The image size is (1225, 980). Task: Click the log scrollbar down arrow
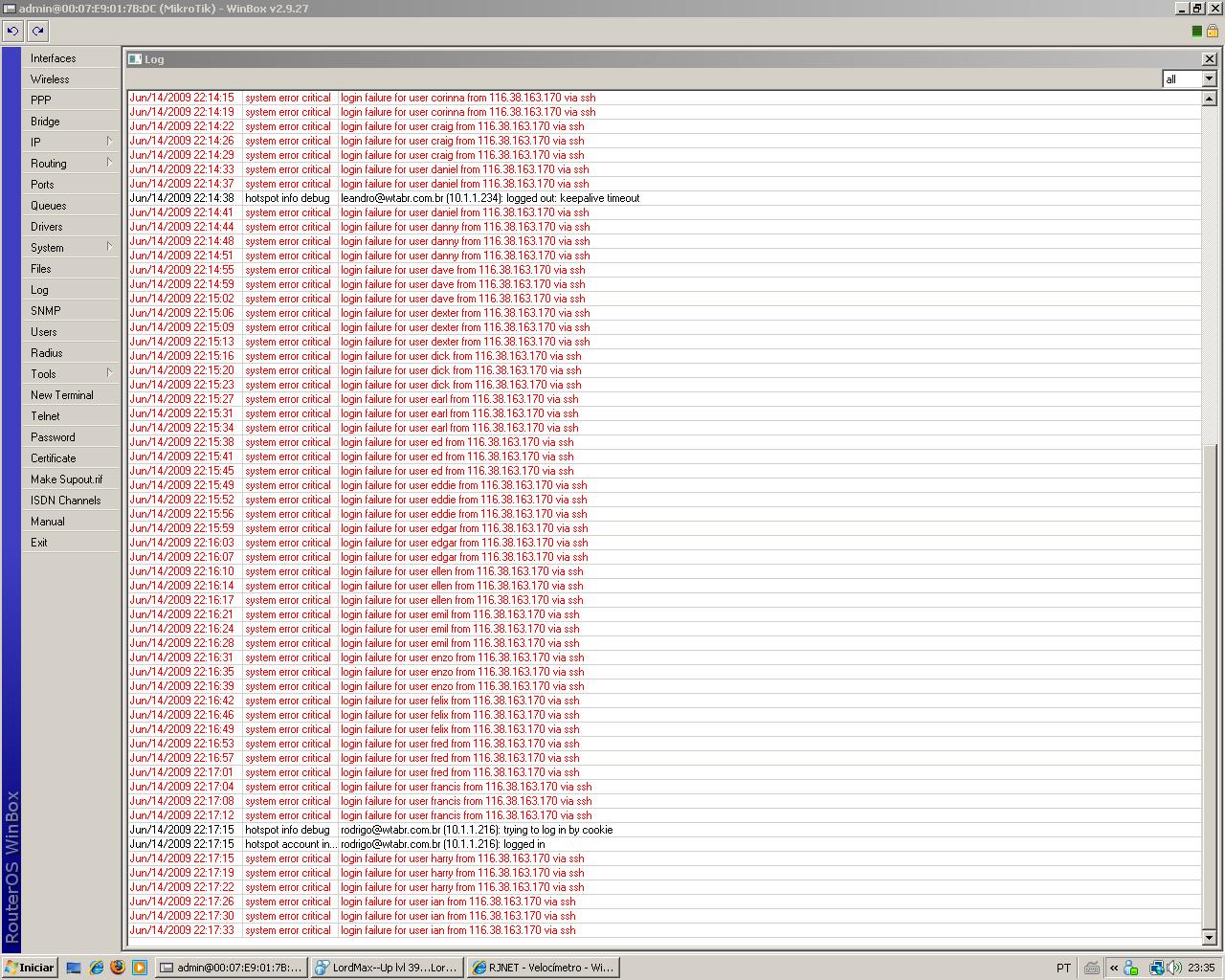pos(1209,938)
